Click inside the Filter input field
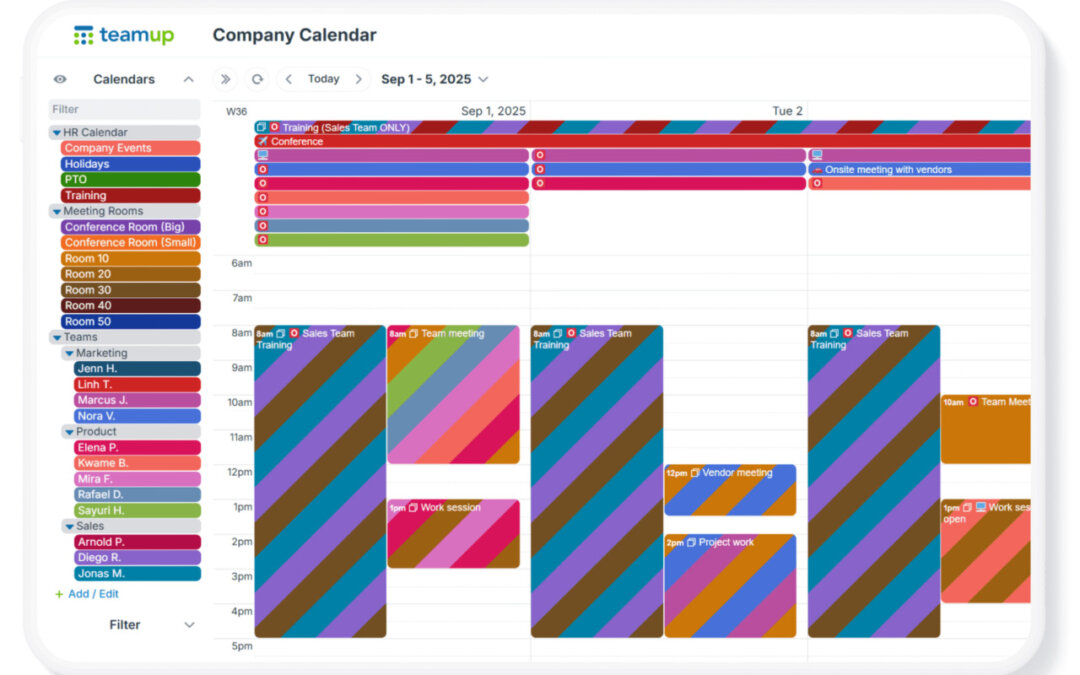The height and width of the screenshot is (675, 1080). tap(124, 108)
